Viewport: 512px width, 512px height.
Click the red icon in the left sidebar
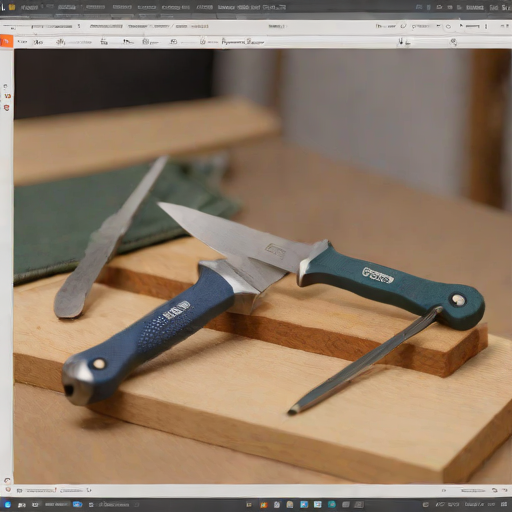pos(7,108)
